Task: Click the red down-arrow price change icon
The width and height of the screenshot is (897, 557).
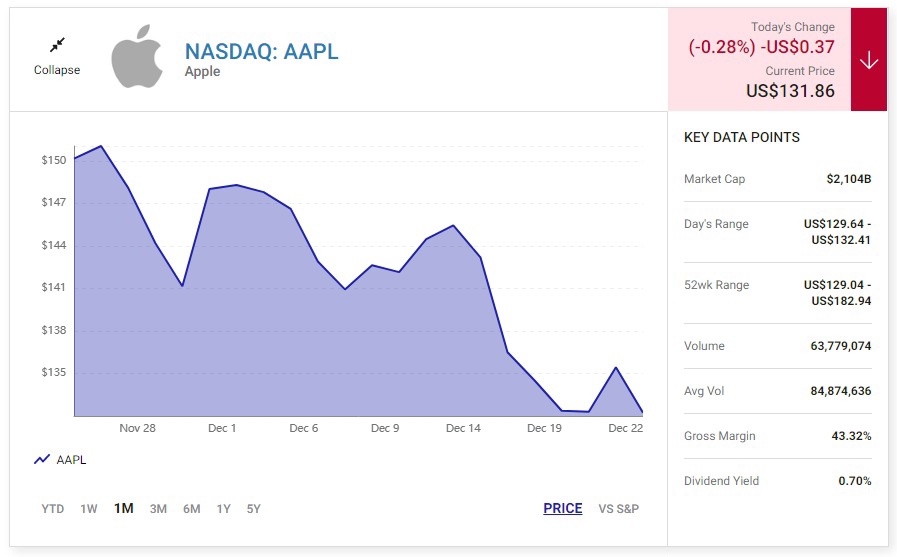Action: 868,60
